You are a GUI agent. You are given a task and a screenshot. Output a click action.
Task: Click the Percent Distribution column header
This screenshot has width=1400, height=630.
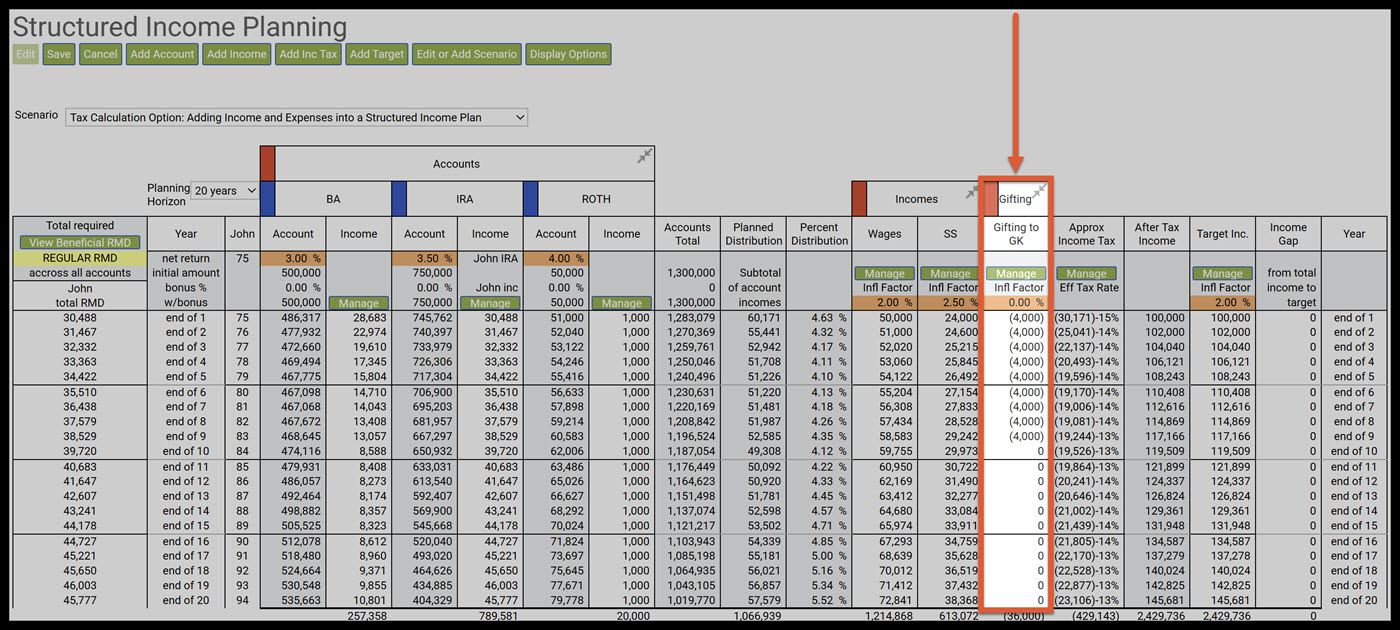click(819, 234)
